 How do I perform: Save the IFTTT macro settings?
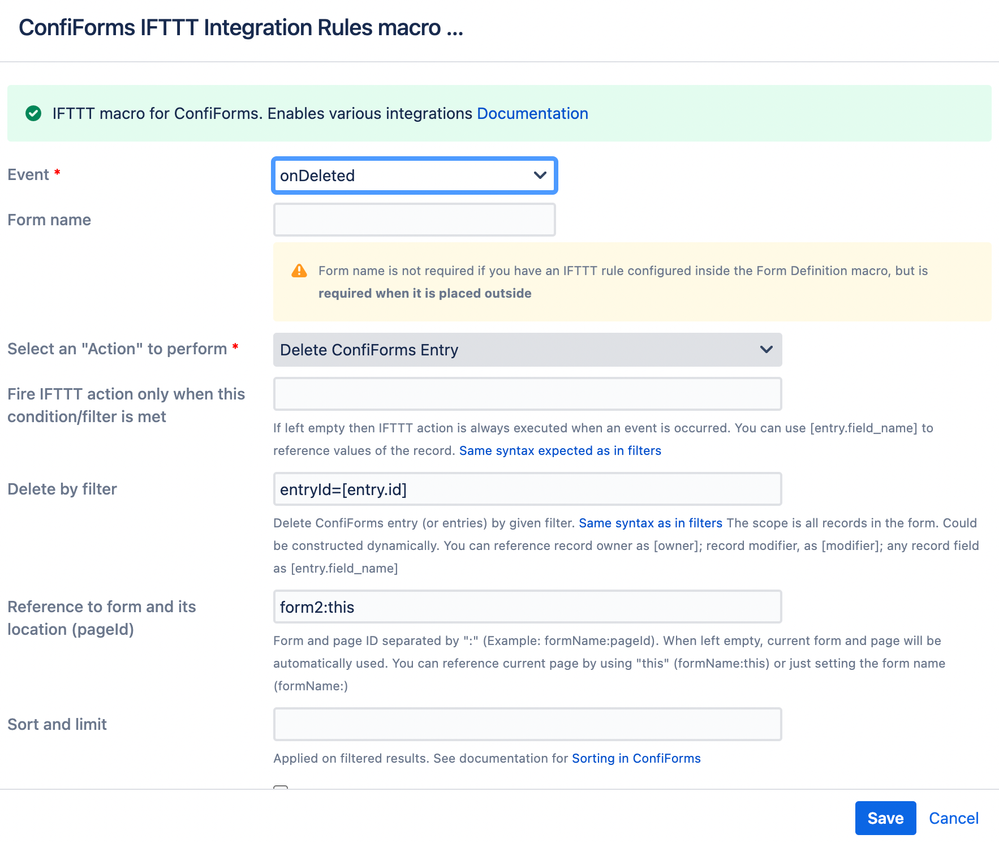click(886, 818)
